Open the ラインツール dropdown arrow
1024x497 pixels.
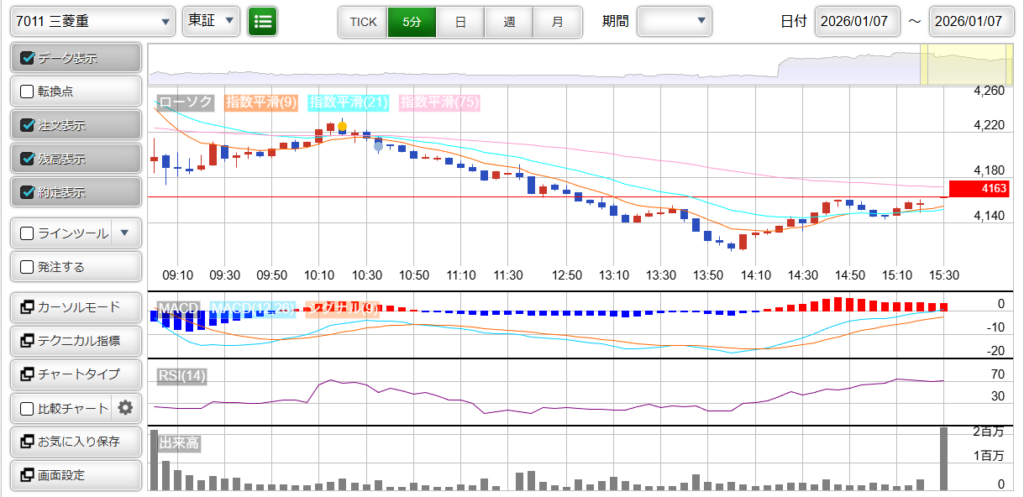[x=124, y=233]
